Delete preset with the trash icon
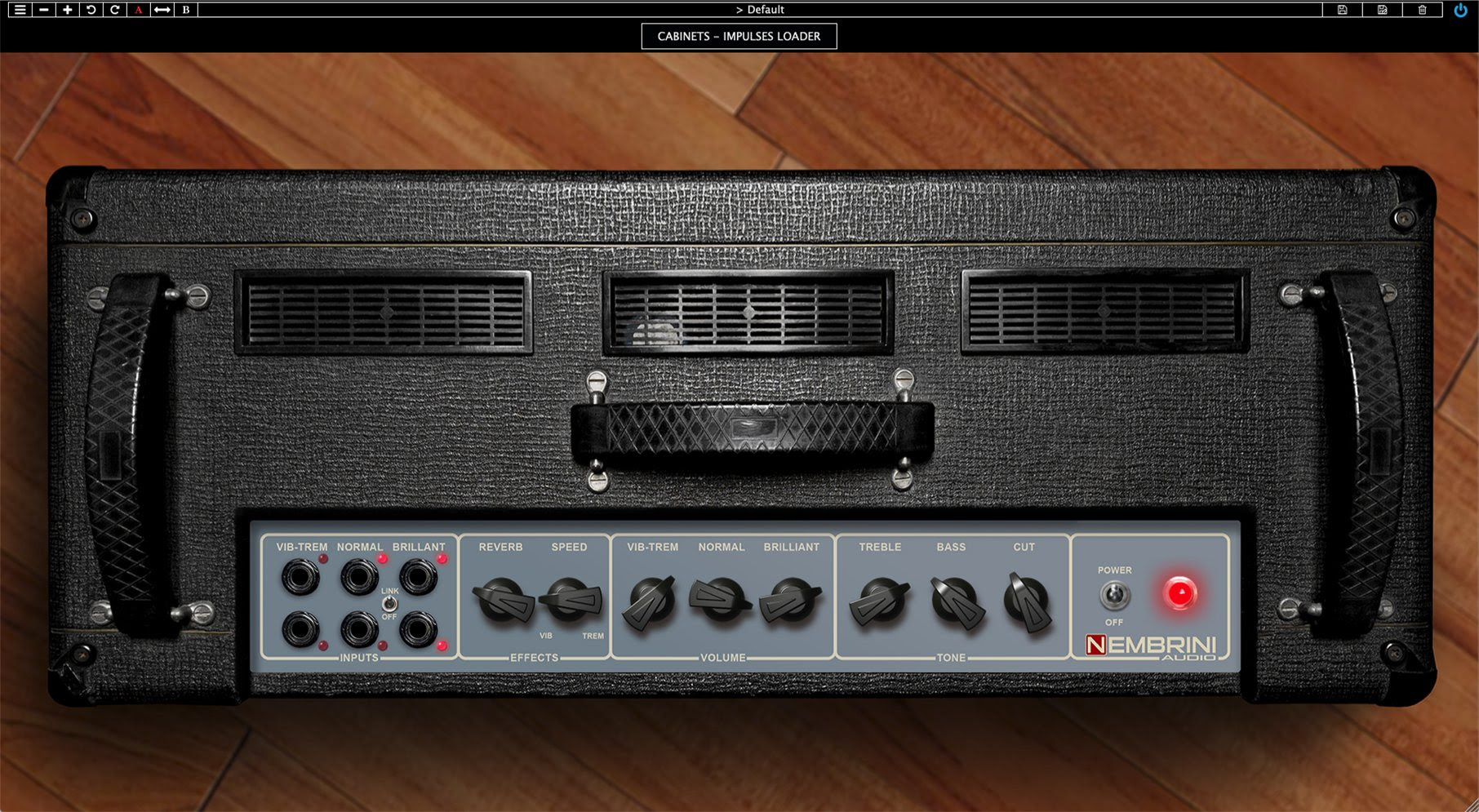Viewport: 1479px width, 812px height. point(1422,10)
